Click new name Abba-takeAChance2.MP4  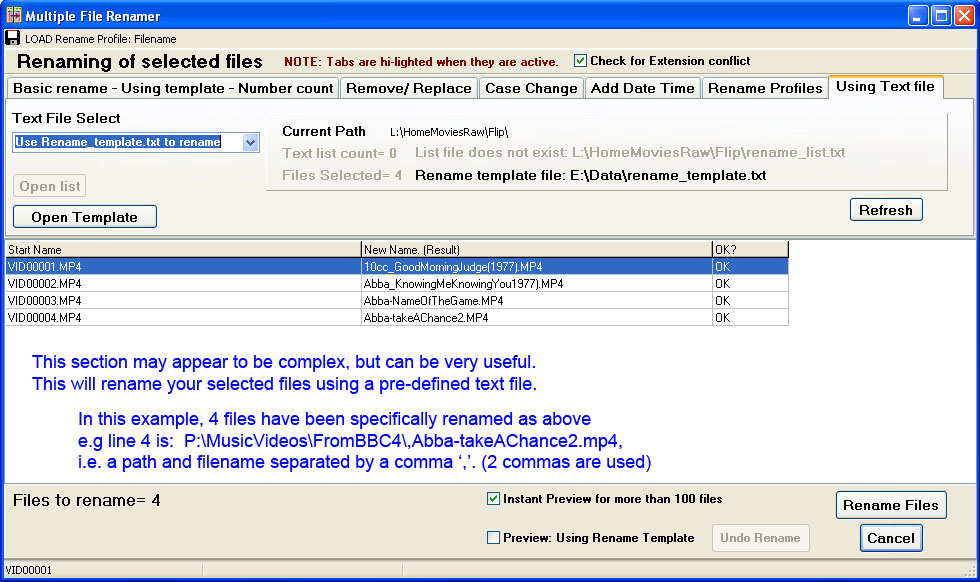click(x=426, y=318)
